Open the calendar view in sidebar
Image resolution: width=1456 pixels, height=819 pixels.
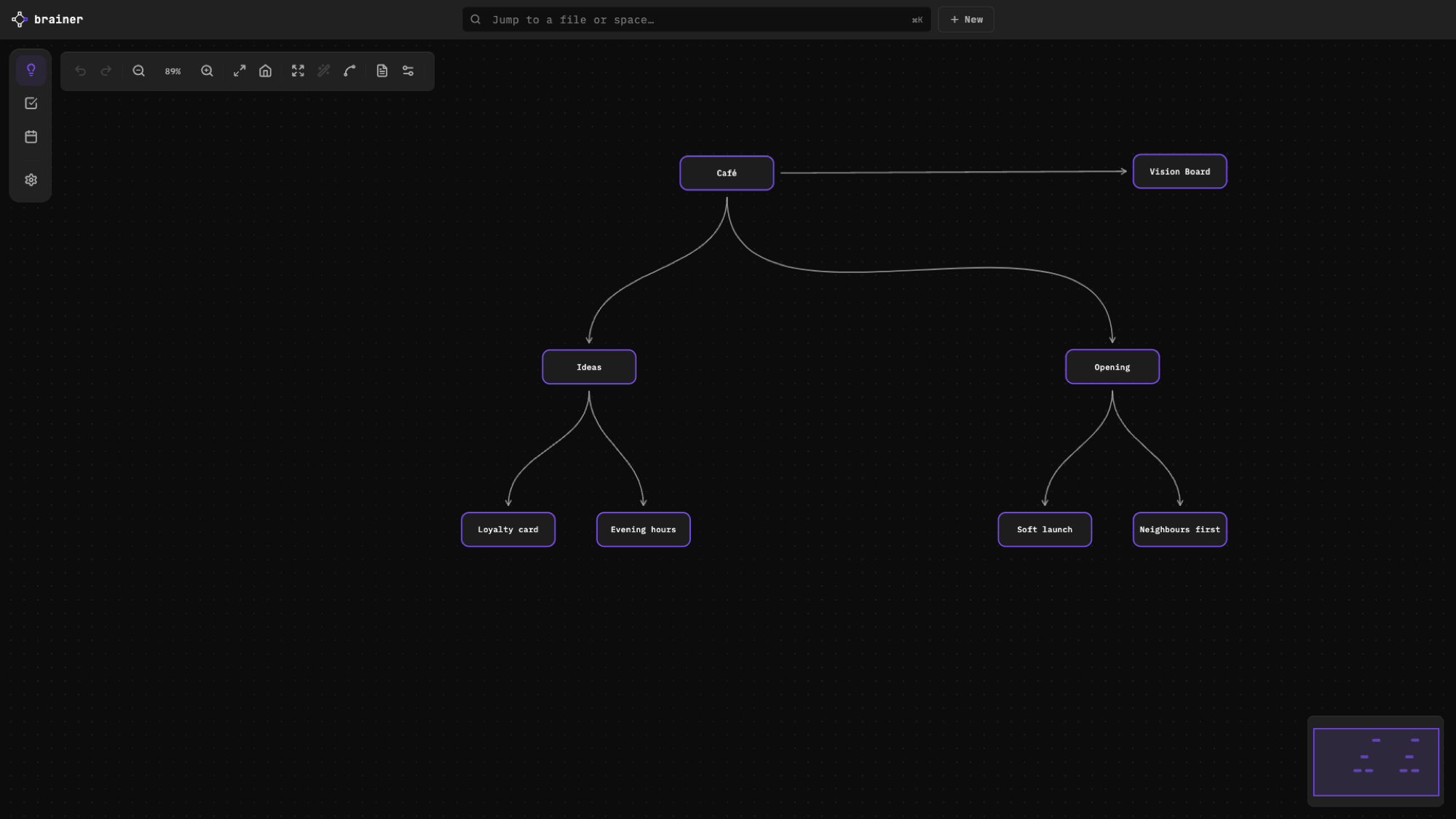31,137
